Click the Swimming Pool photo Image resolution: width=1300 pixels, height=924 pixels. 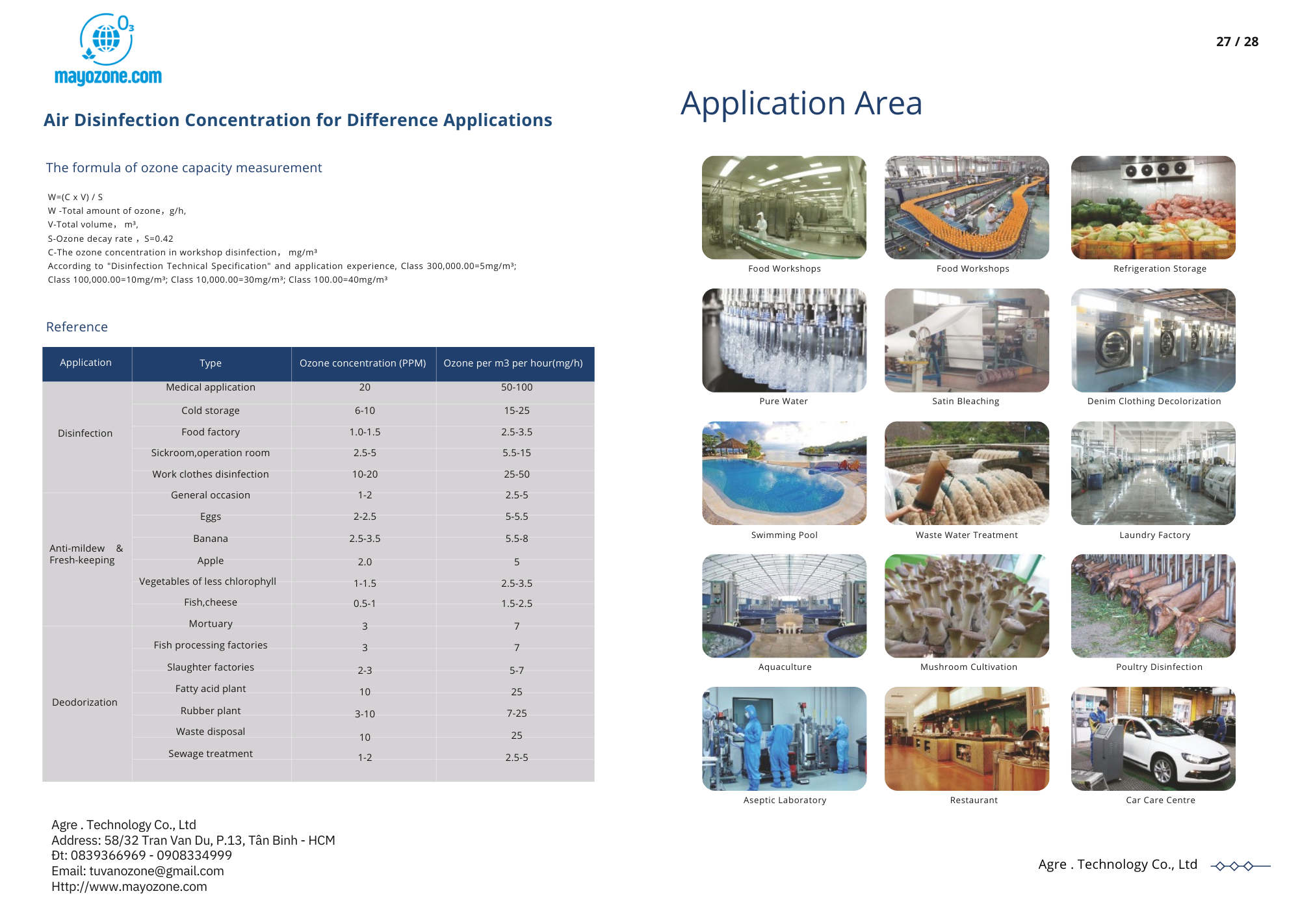(784, 473)
